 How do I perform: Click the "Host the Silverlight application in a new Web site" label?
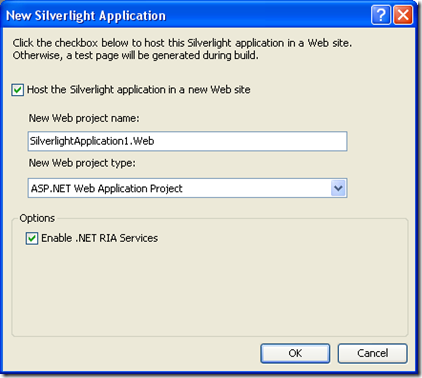click(139, 90)
